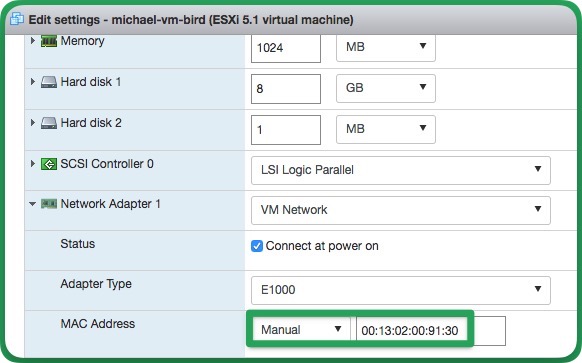Click the Hard disk 1 drive icon
This screenshot has width=582, height=363.
point(49,82)
